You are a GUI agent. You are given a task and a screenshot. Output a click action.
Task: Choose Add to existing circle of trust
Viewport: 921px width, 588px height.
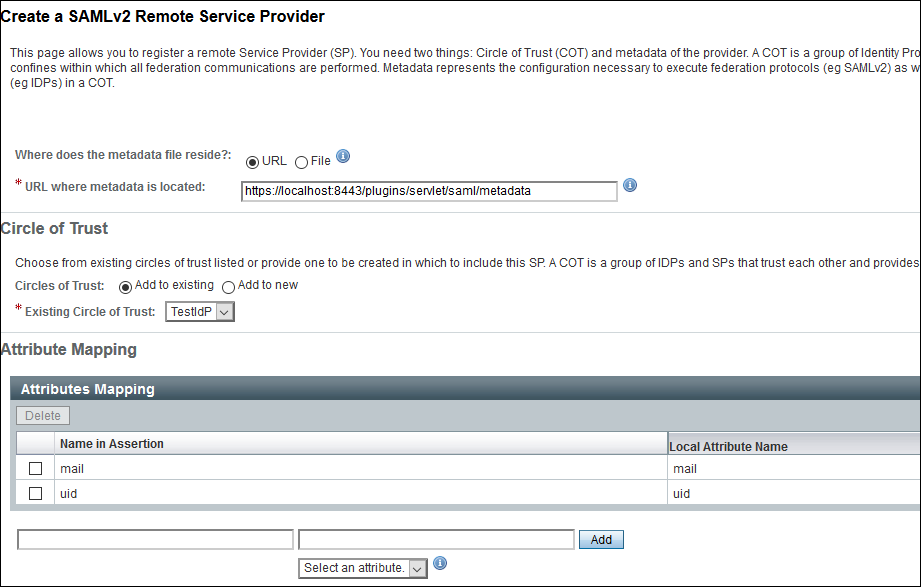pyautogui.click(x=125, y=285)
